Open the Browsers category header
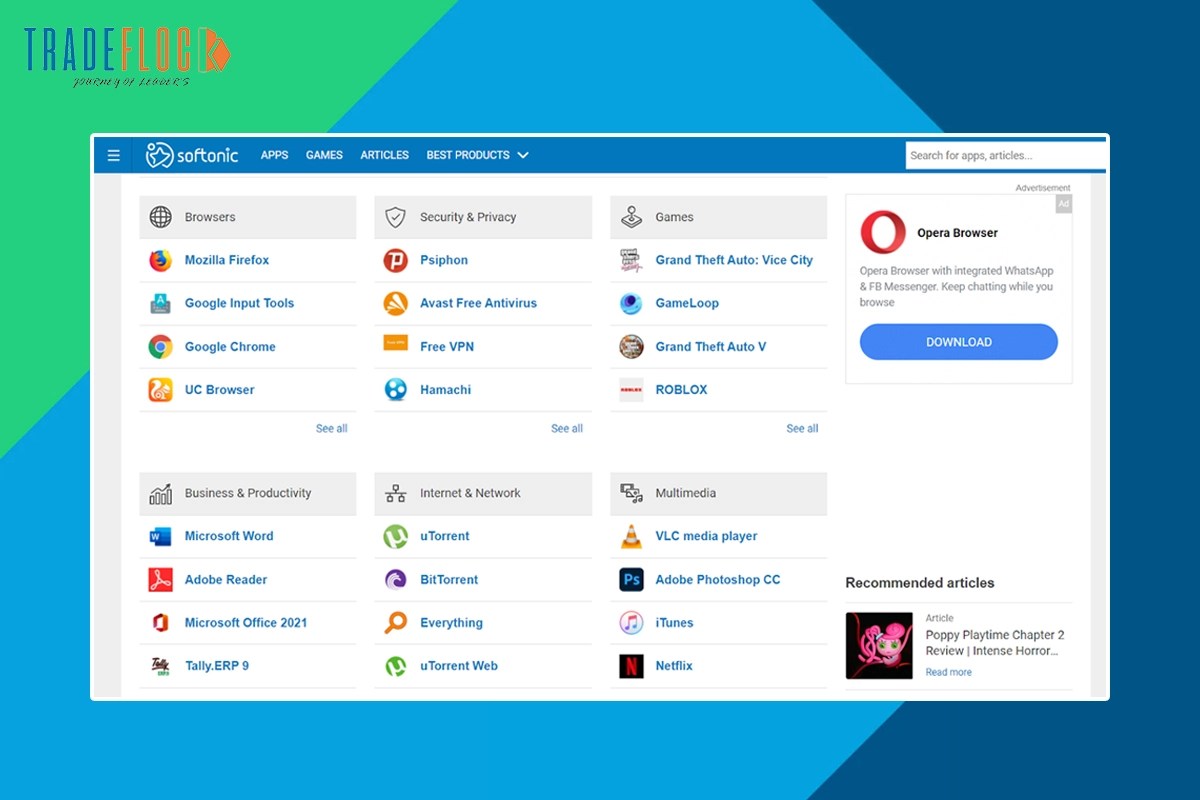Image resolution: width=1200 pixels, height=800 pixels. (248, 217)
